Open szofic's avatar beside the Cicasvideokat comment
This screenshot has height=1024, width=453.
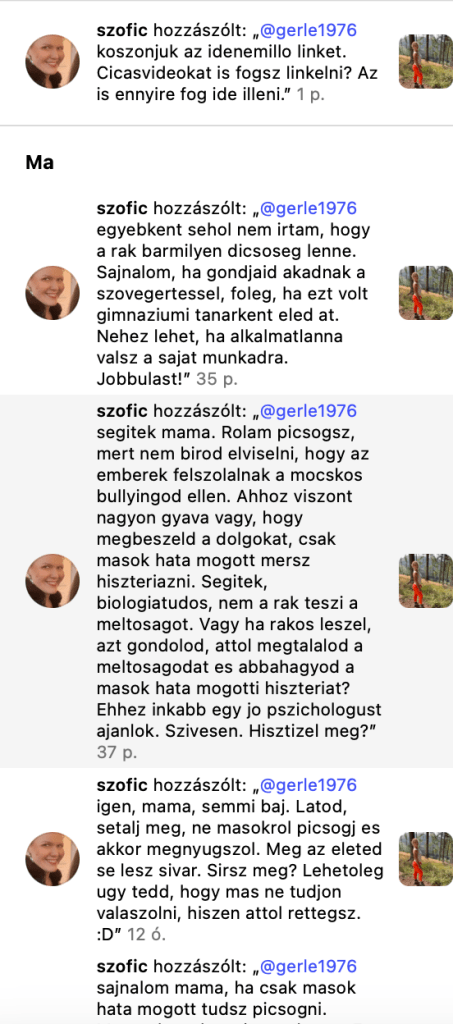coord(52,61)
